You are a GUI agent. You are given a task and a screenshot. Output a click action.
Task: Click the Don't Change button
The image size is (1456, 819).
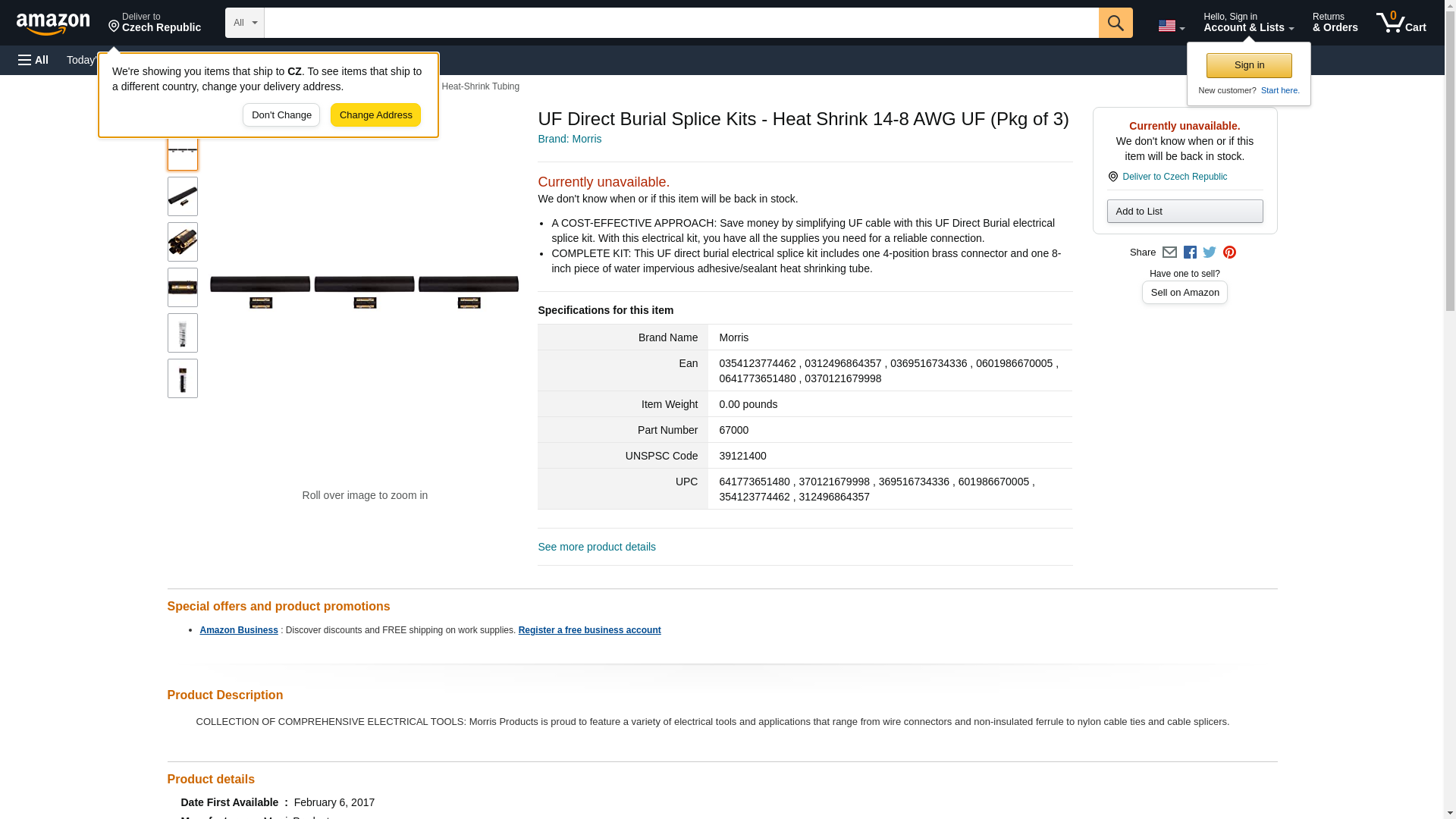tap(281, 115)
